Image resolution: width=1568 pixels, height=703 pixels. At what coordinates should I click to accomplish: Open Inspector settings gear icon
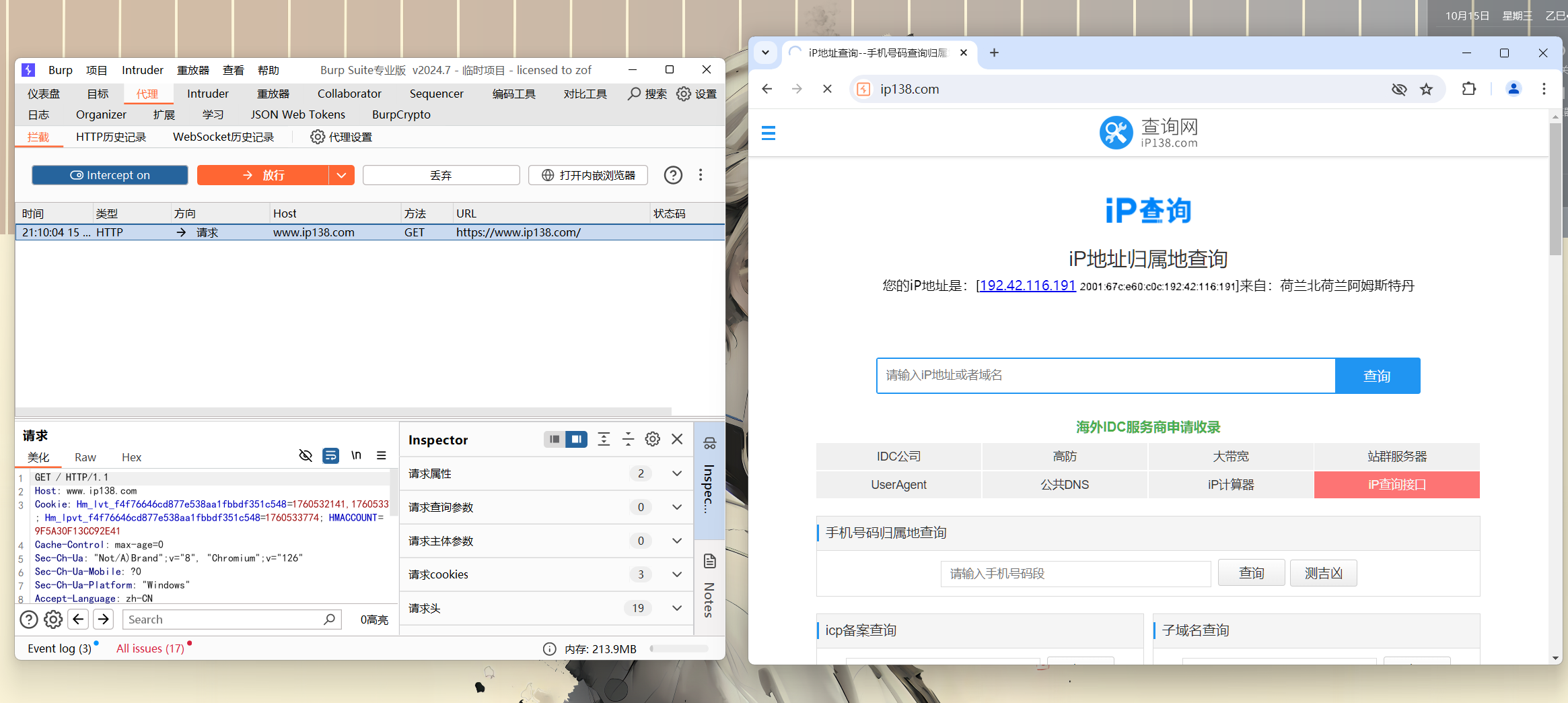652,440
